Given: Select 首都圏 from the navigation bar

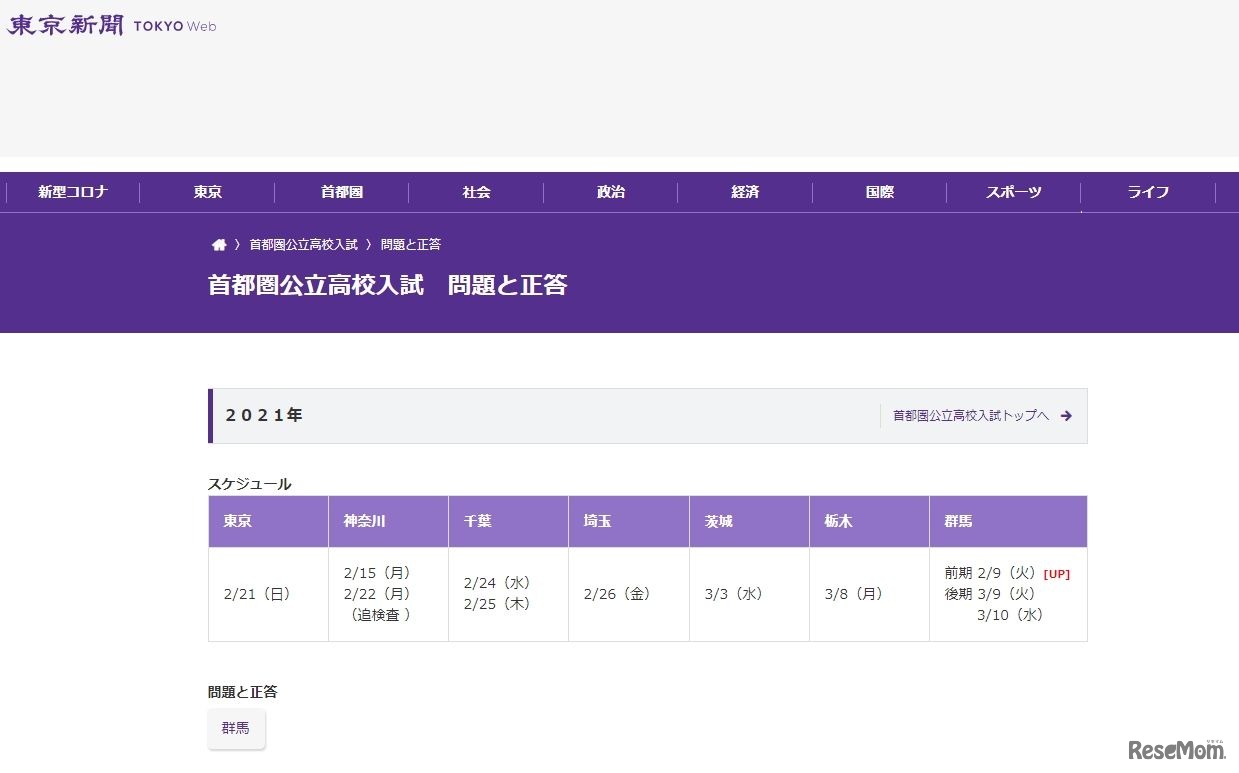Looking at the screenshot, I should click(341, 192).
